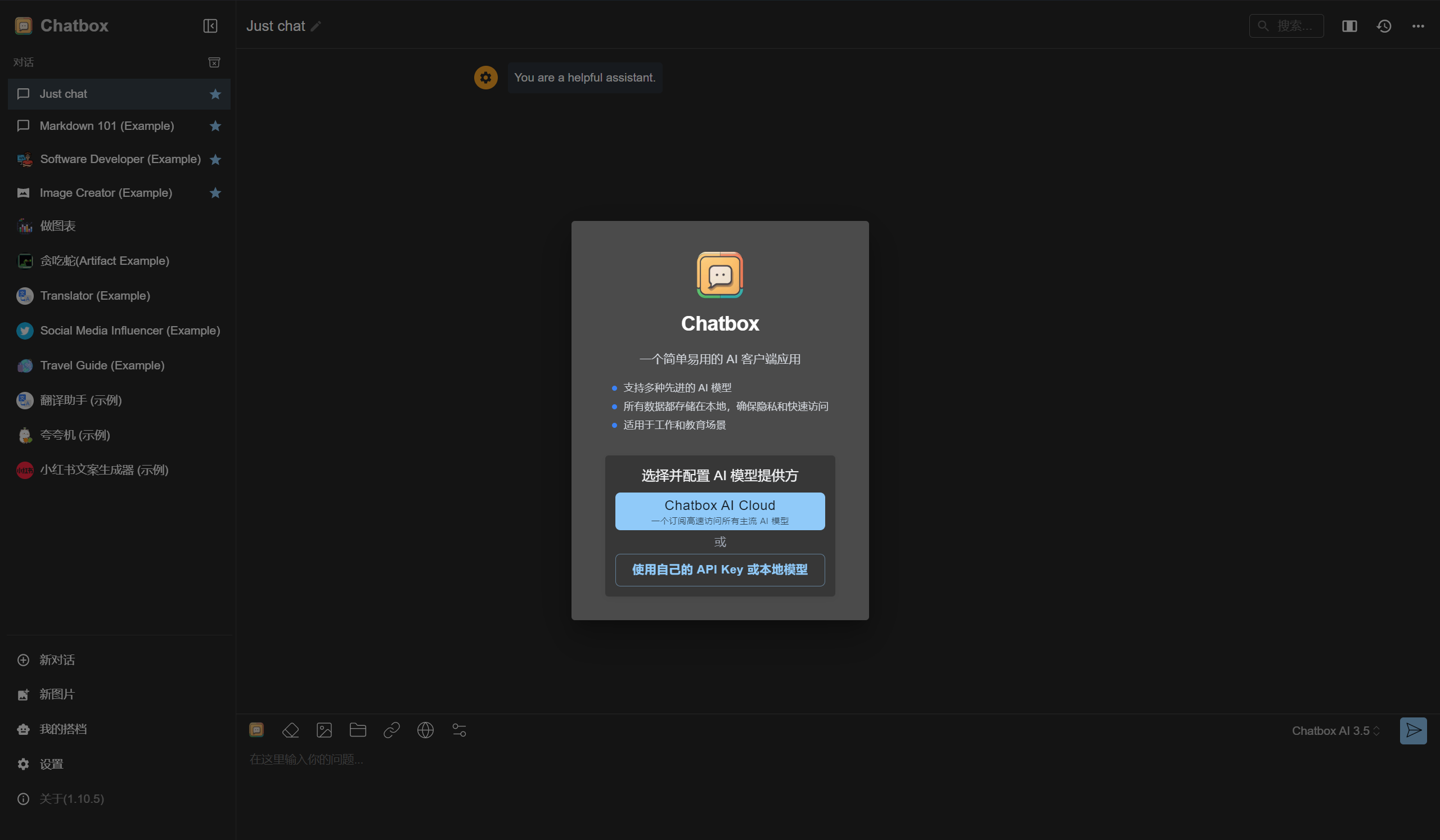Choose Chatbox AI Cloud provider
Screen dimensions: 1440x840
pos(720,511)
